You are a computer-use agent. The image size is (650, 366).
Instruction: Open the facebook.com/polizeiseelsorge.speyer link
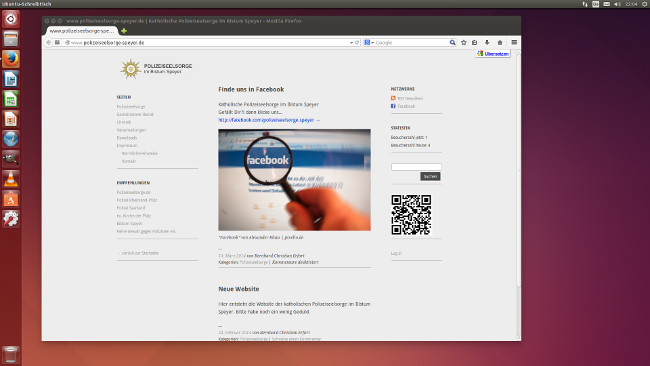pyautogui.click(x=269, y=120)
